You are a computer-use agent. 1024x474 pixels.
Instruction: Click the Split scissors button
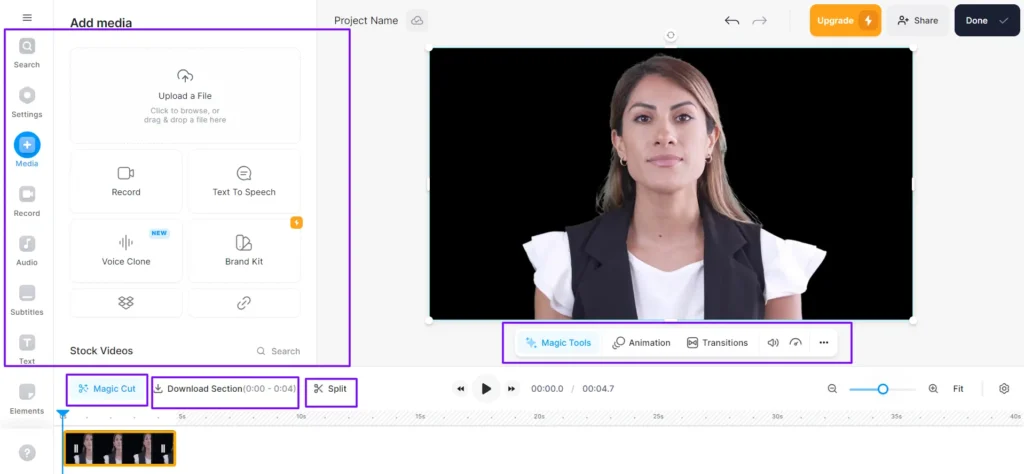330,389
